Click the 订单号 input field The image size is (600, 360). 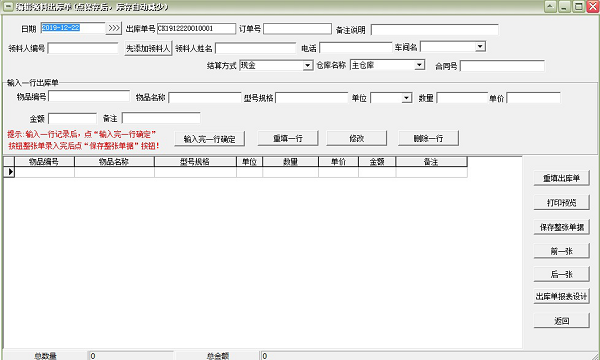click(x=297, y=29)
